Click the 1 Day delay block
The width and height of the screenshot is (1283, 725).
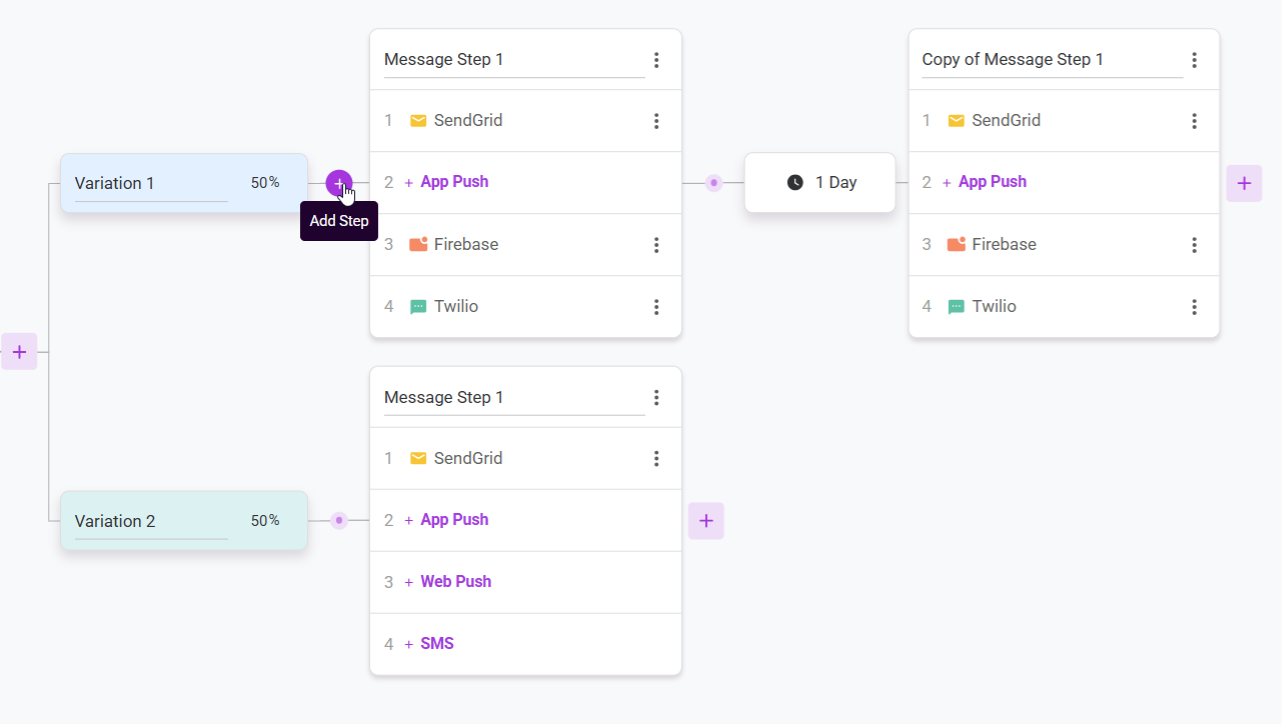[x=820, y=183]
